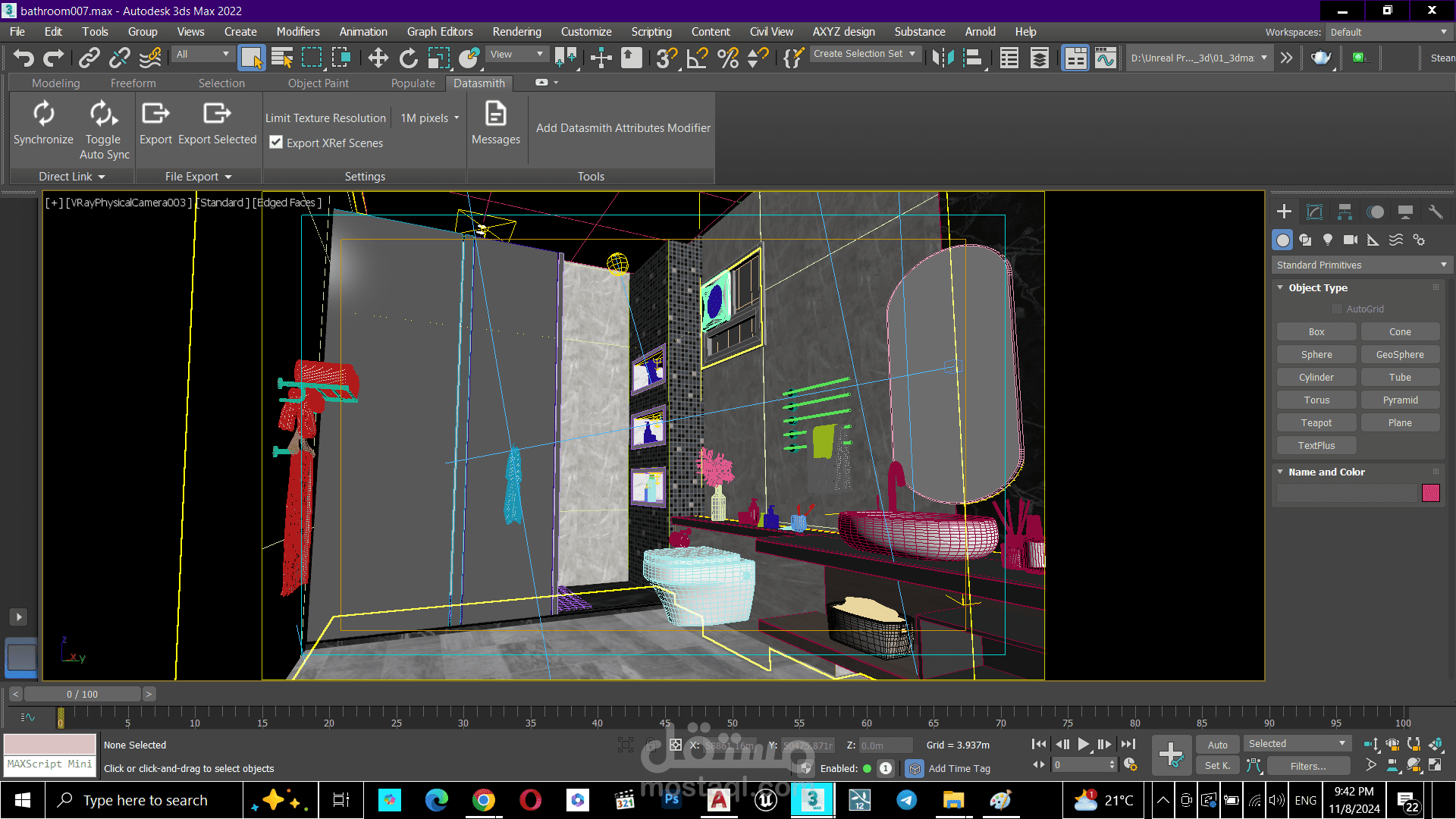This screenshot has width=1456, height=819.
Task: Select the Select and Rotate tool
Action: pos(408,58)
